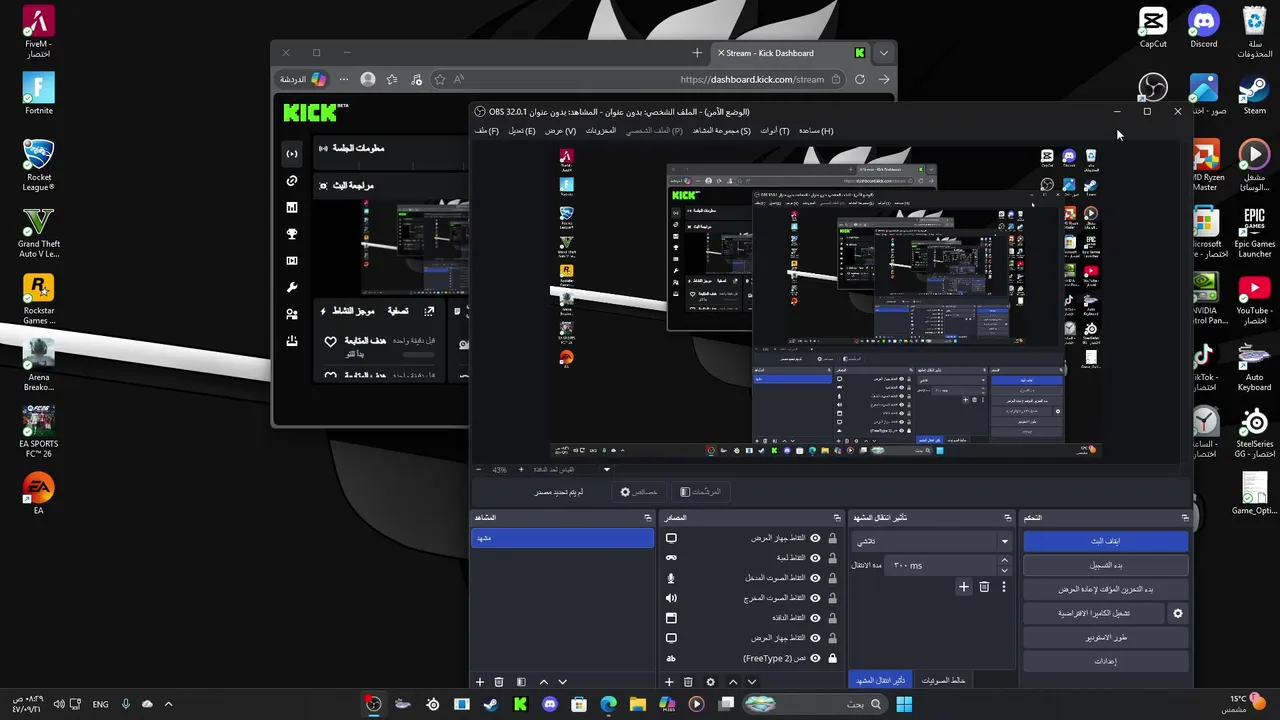This screenshot has height=720, width=1280.
Task: Remove transition using trash icon in transitions panel
Action: [x=984, y=587]
